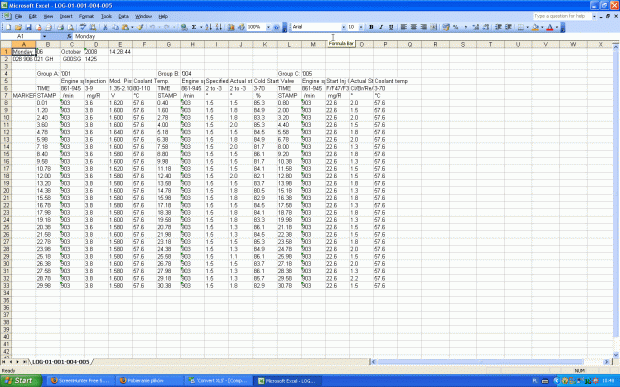
Task: Expand the font name dropdown showing Arial
Action: click(x=344, y=27)
